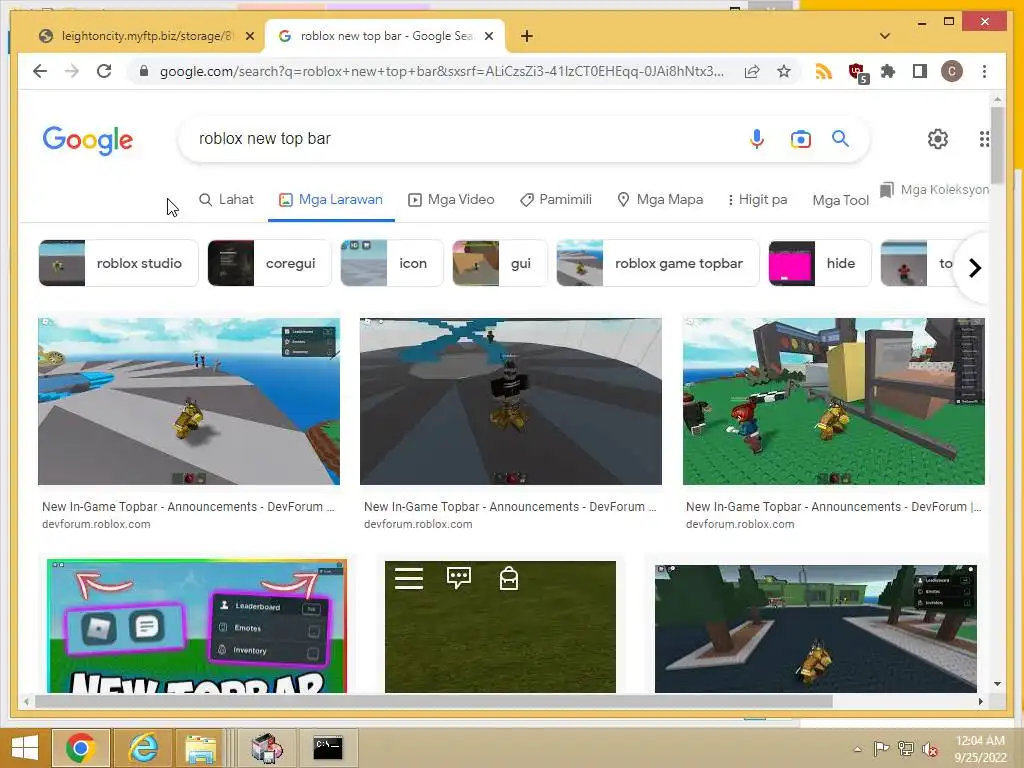
Task: Open Google quick settings gear
Action: (x=938, y=138)
